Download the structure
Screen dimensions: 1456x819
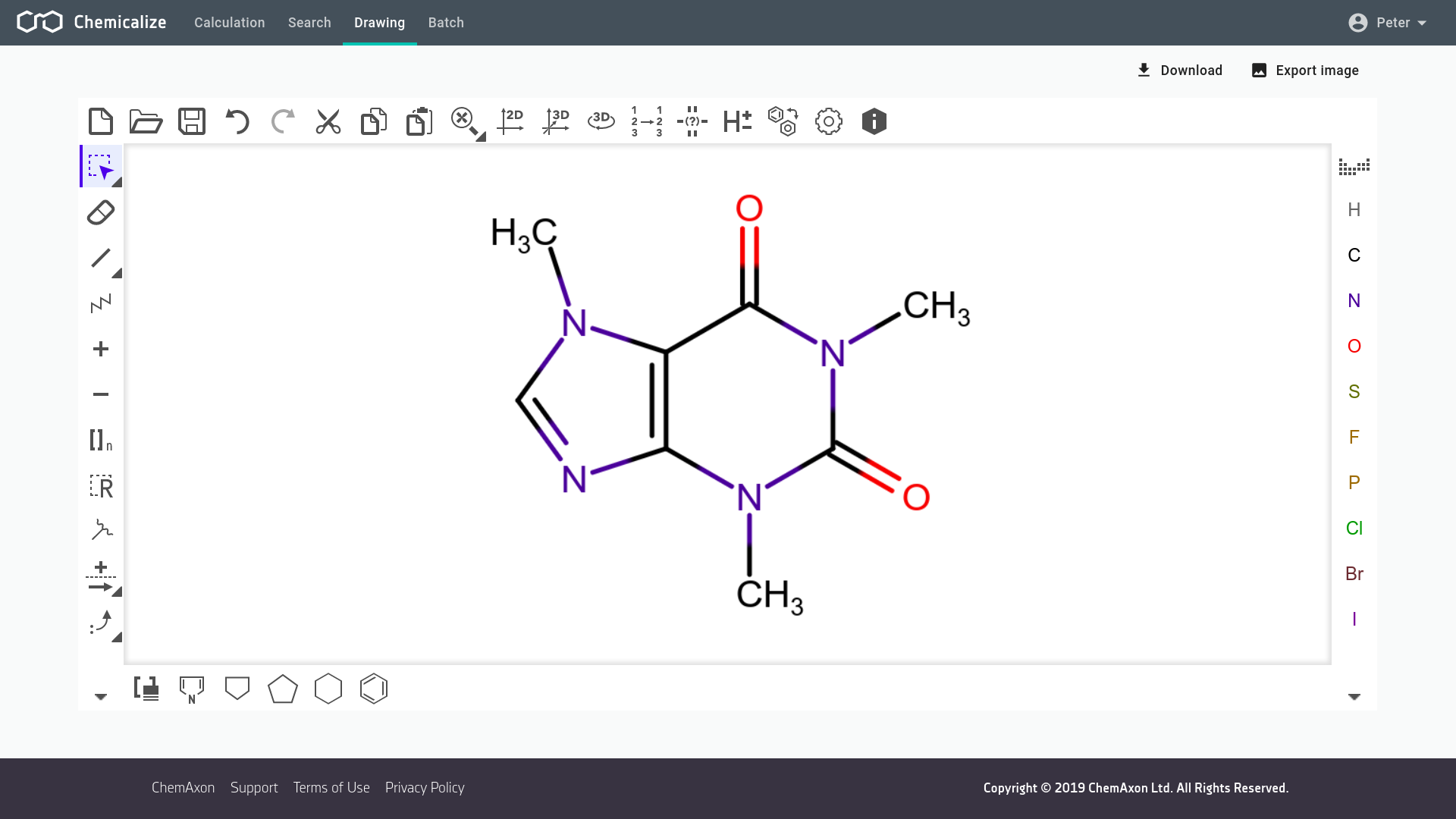click(1180, 71)
